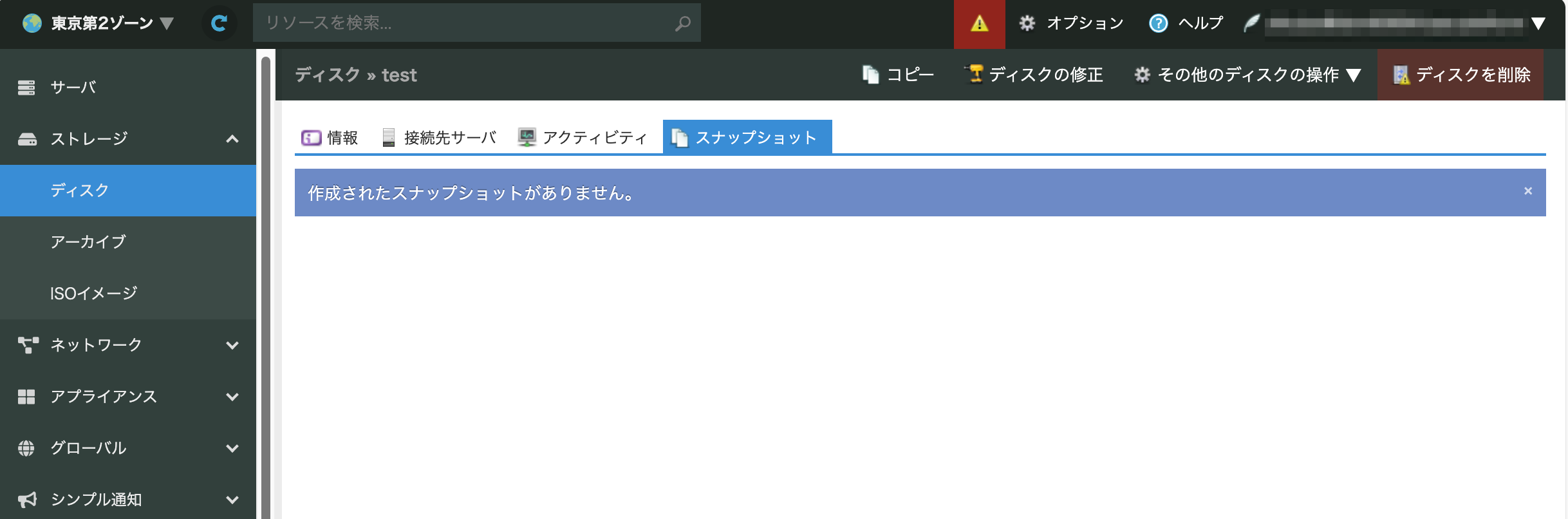Expand the ネットワーク section
Image resolution: width=1568 pixels, height=519 pixels.
point(232,345)
